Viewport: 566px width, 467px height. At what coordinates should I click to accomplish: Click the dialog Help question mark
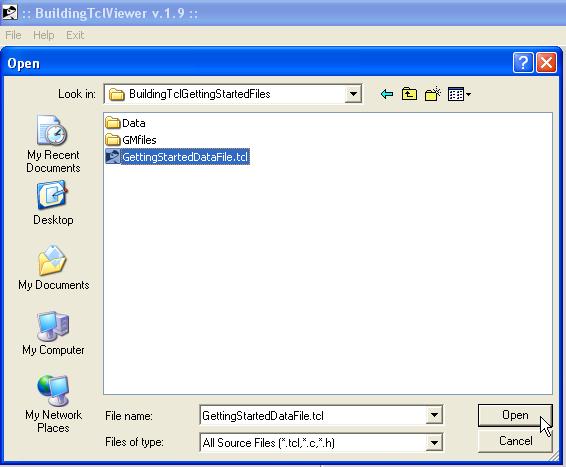pos(523,63)
